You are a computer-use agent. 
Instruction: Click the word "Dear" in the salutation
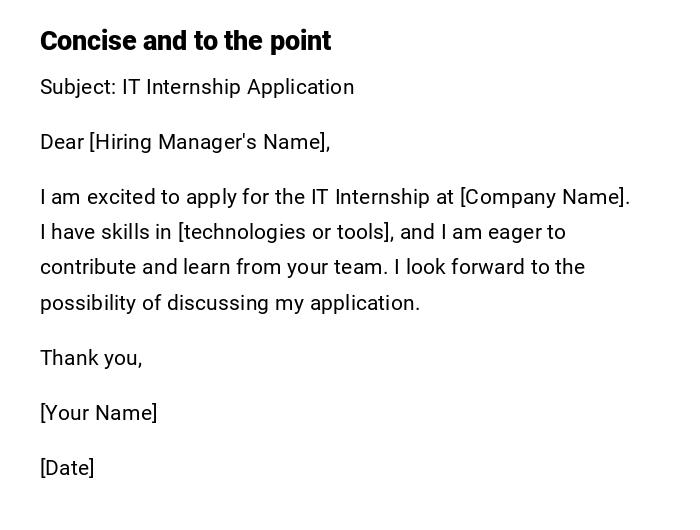tap(62, 142)
